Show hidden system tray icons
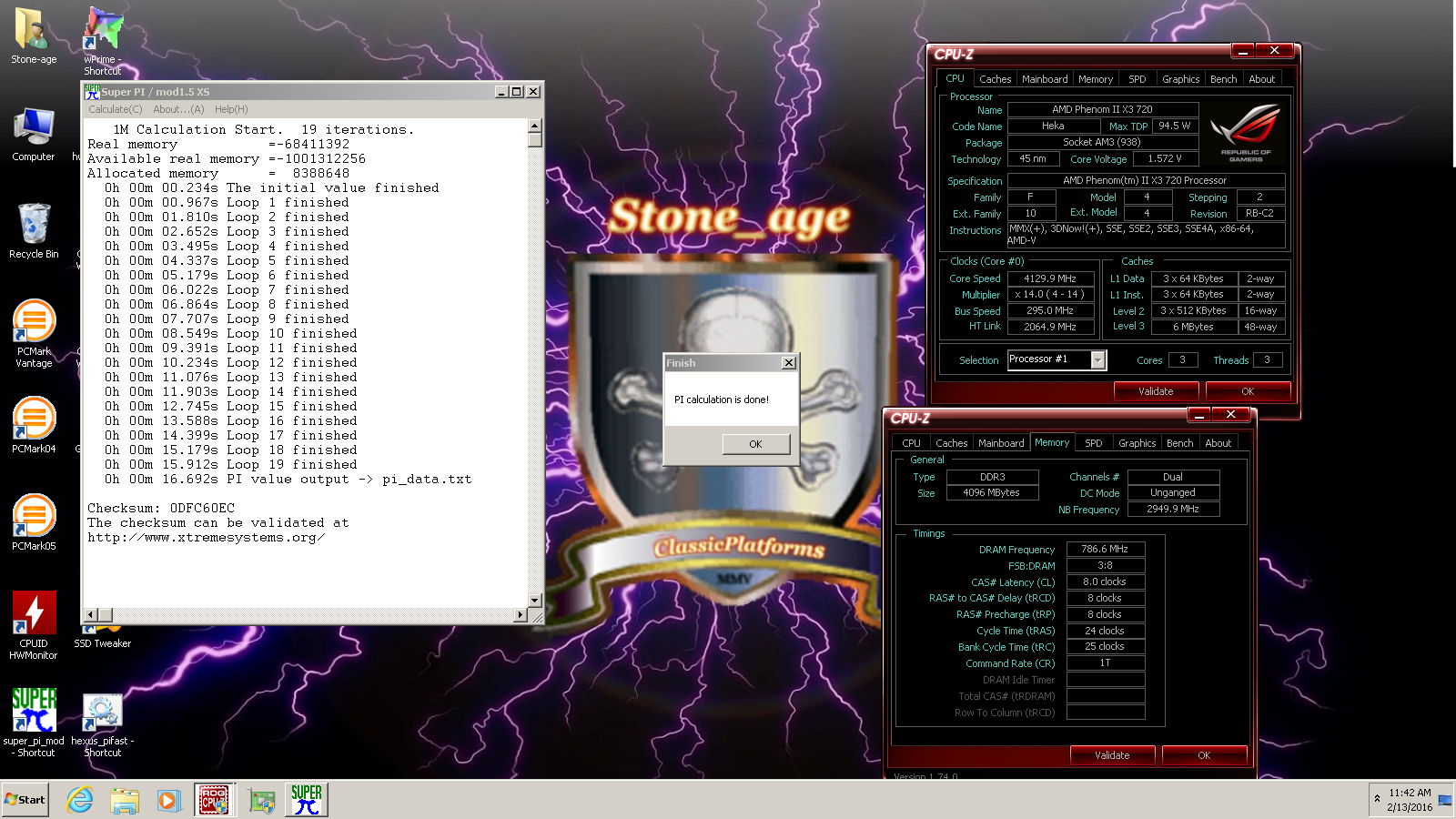Image resolution: width=1456 pixels, height=819 pixels. coord(1377,799)
